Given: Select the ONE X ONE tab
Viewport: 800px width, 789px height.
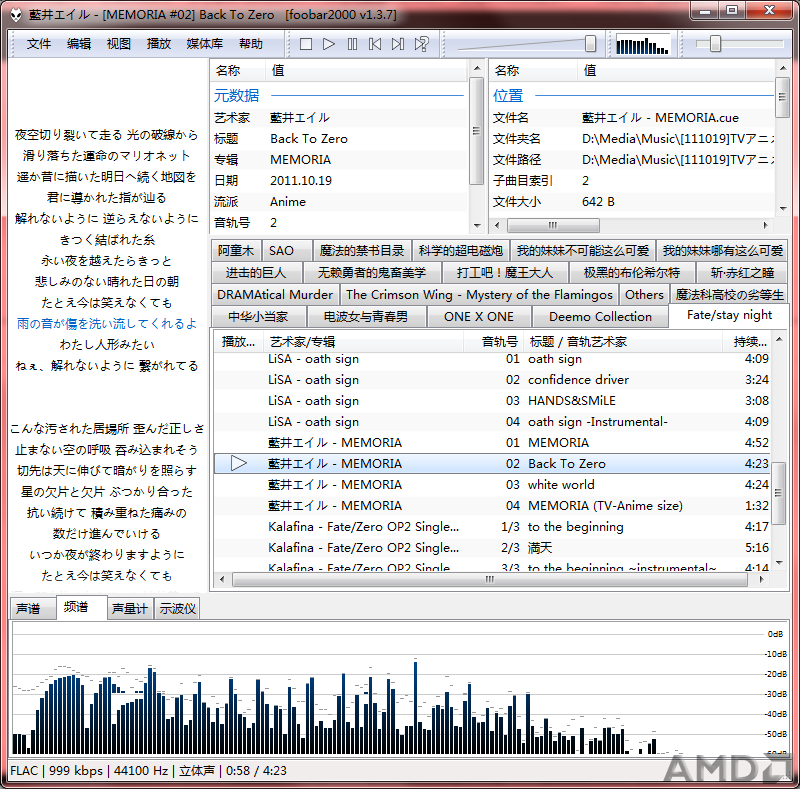Looking at the screenshot, I should pos(479,316).
